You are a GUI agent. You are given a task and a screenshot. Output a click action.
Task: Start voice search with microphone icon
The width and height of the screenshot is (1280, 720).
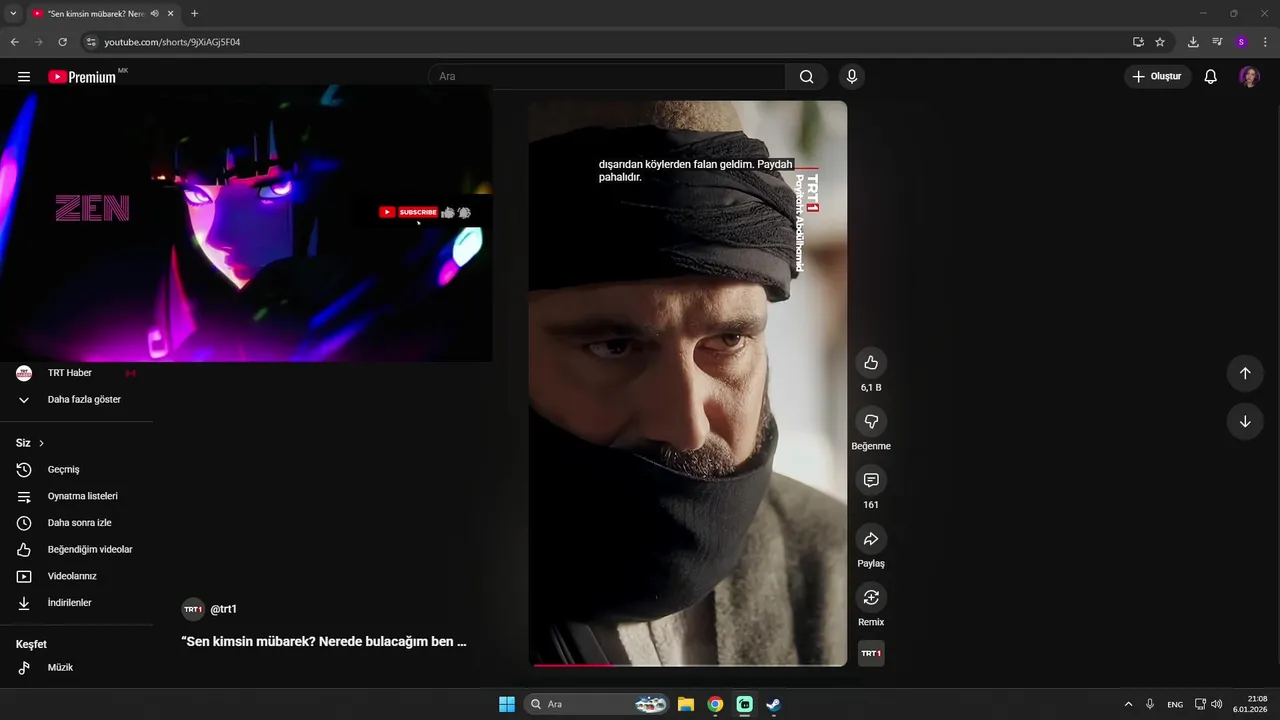[x=852, y=77]
